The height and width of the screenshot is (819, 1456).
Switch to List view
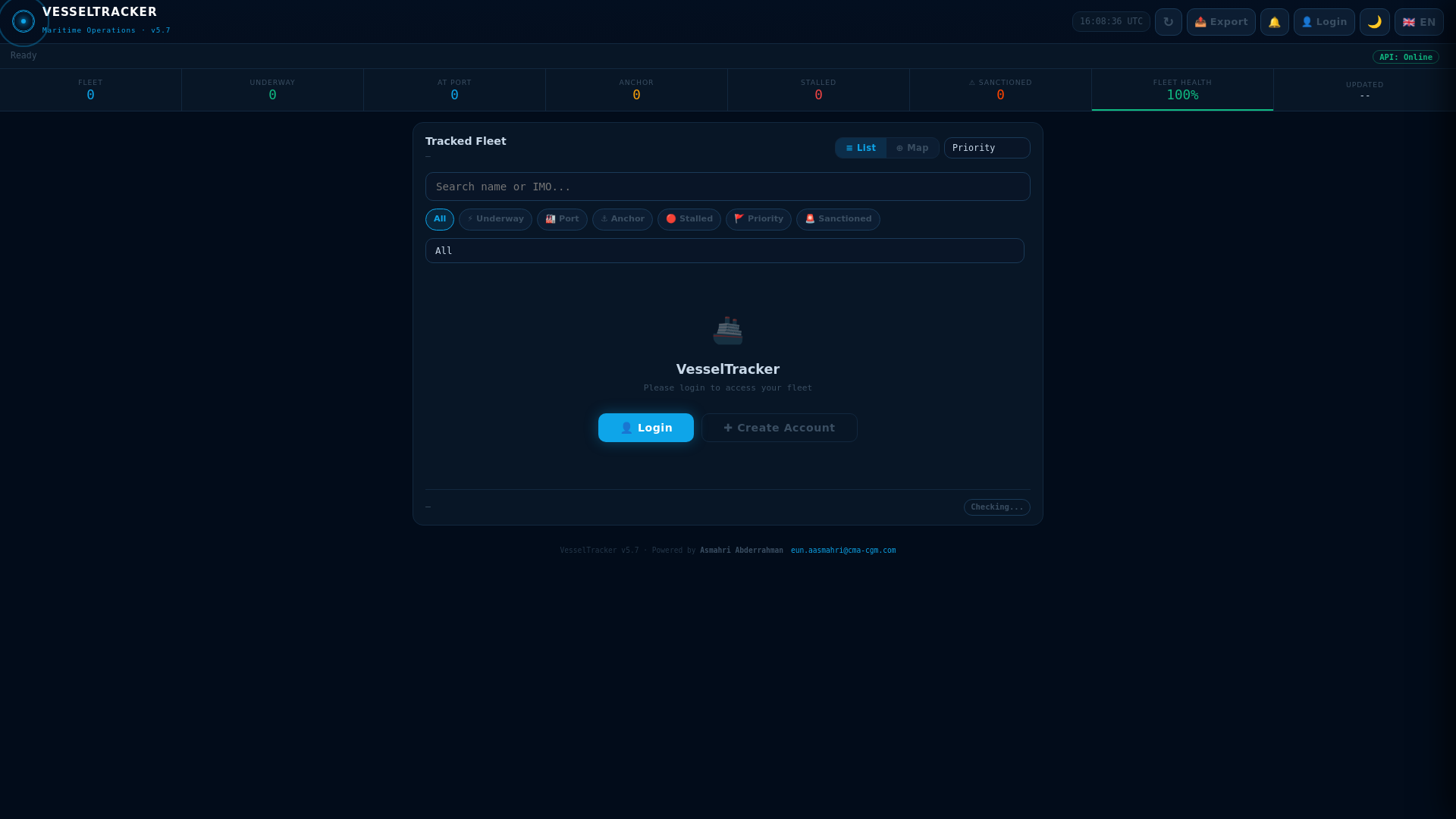pos(861,148)
